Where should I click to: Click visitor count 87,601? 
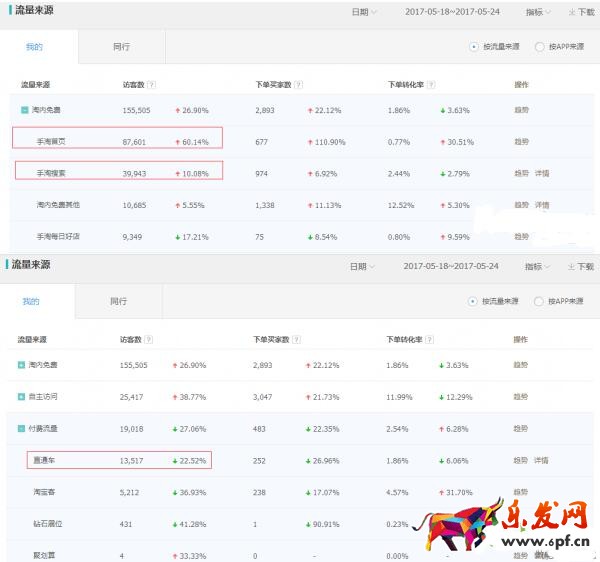[x=134, y=142]
